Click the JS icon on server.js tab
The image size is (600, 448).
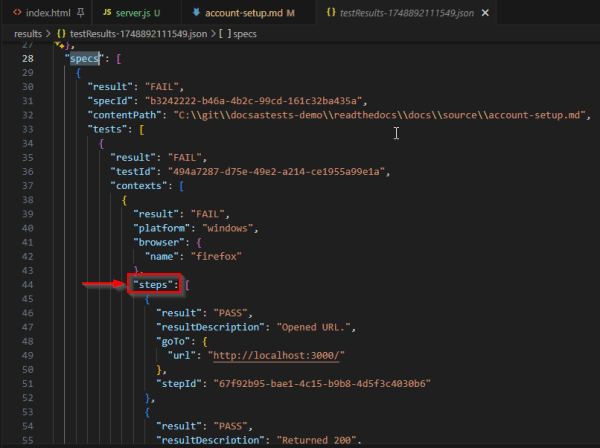pos(107,13)
